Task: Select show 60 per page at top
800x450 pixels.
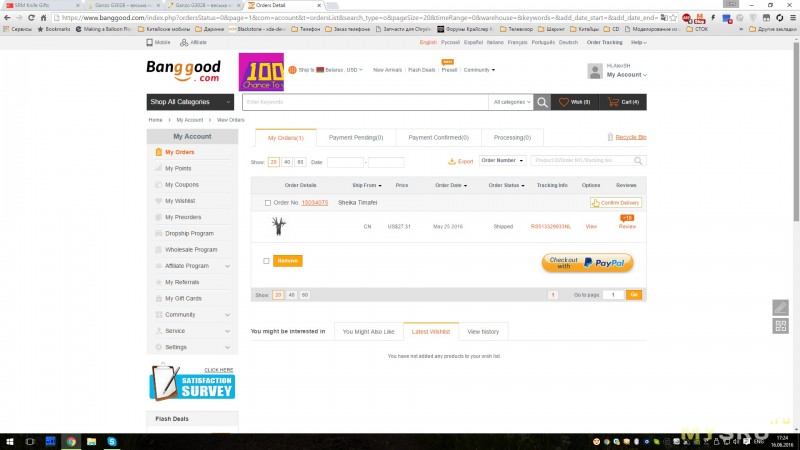Action: (x=300, y=162)
